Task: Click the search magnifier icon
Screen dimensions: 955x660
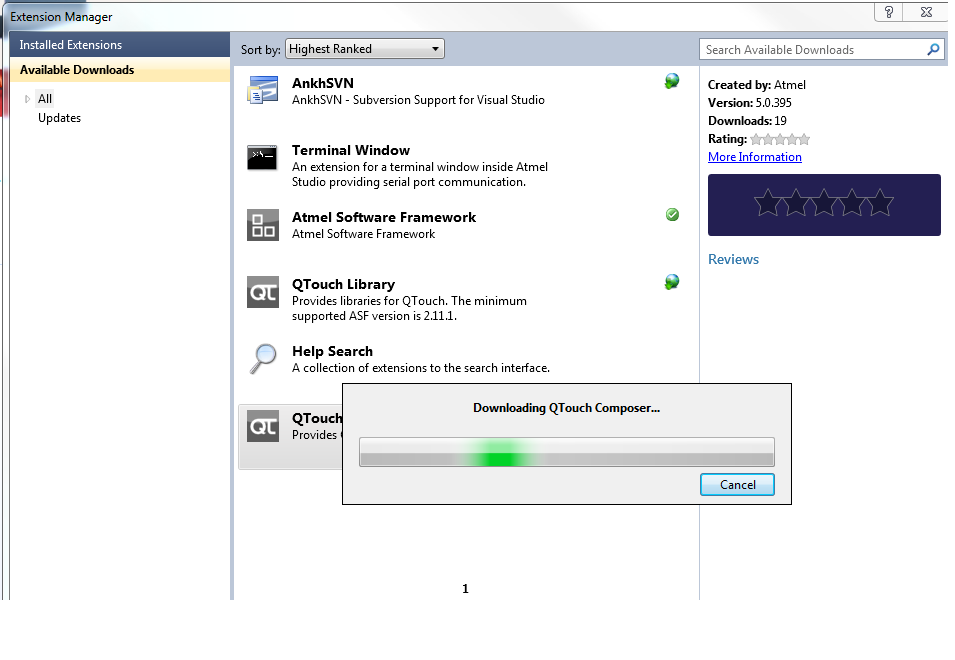Action: pyautogui.click(x=933, y=49)
